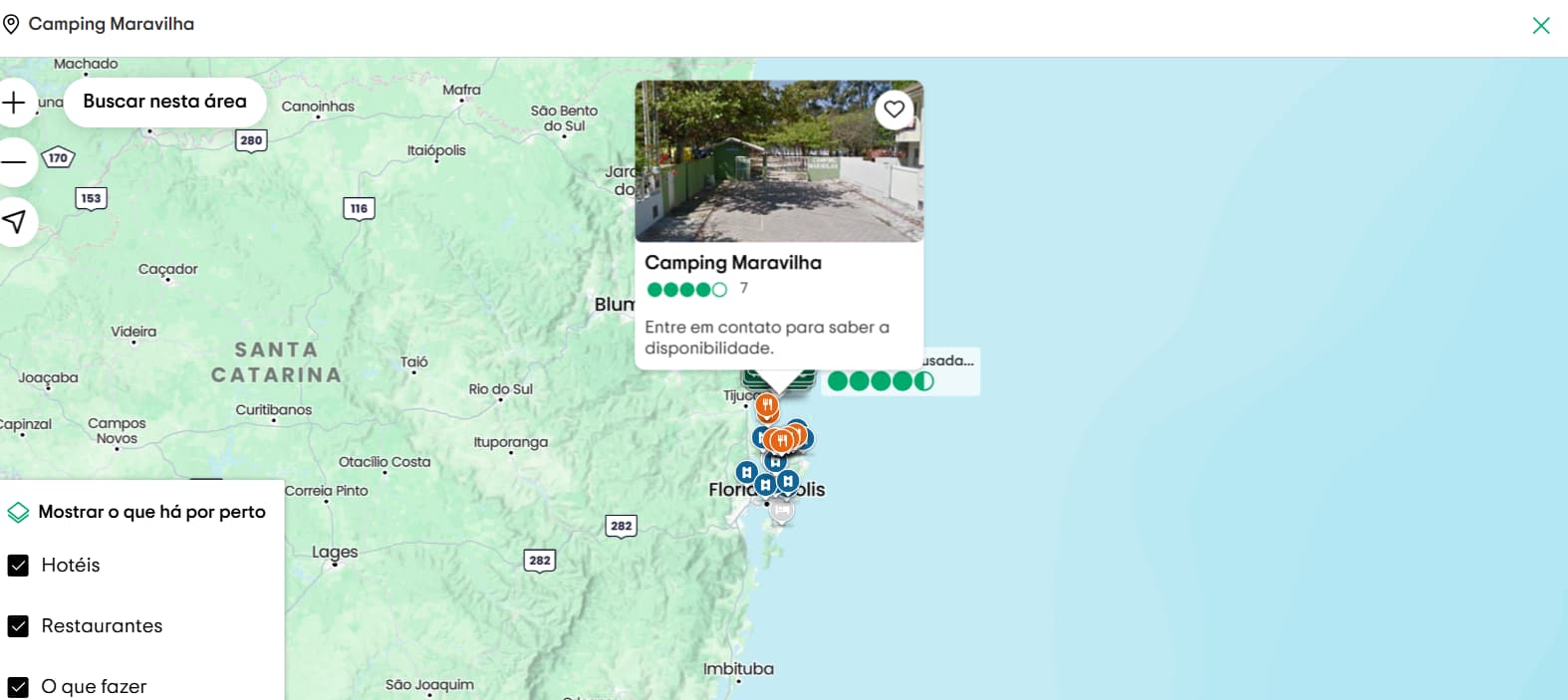
Task: Click the four-bubble rating of Camping Maravilha
Action: click(x=686, y=290)
